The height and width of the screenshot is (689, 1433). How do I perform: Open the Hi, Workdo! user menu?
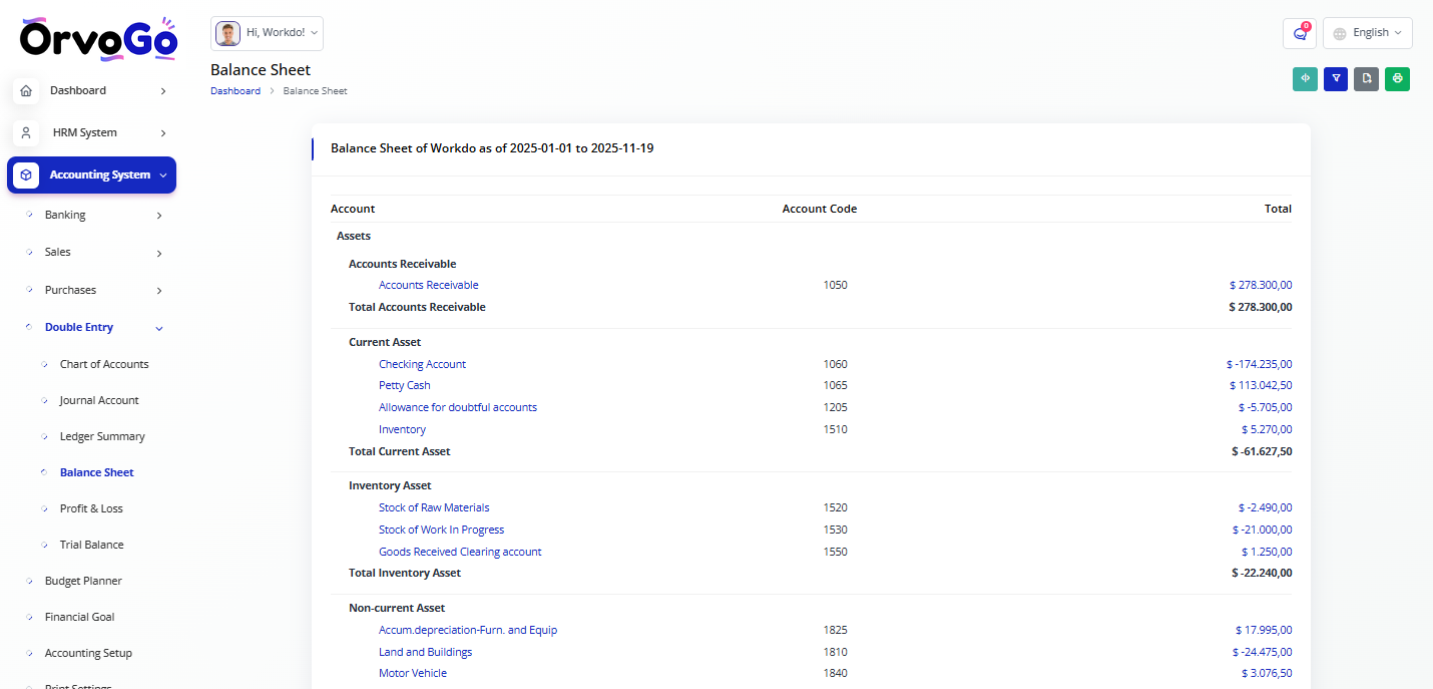[x=267, y=33]
